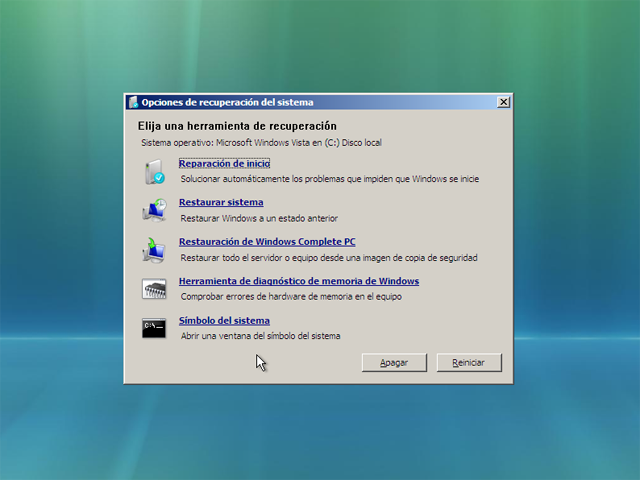640x480 pixels.
Task: Click the Restaurar sistema monitor icon
Action: click(x=155, y=210)
